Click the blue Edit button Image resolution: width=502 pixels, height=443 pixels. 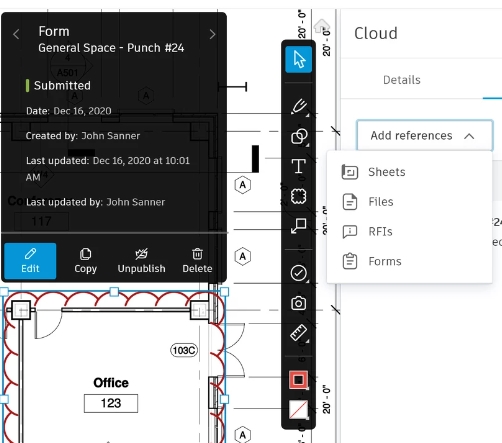point(30,261)
